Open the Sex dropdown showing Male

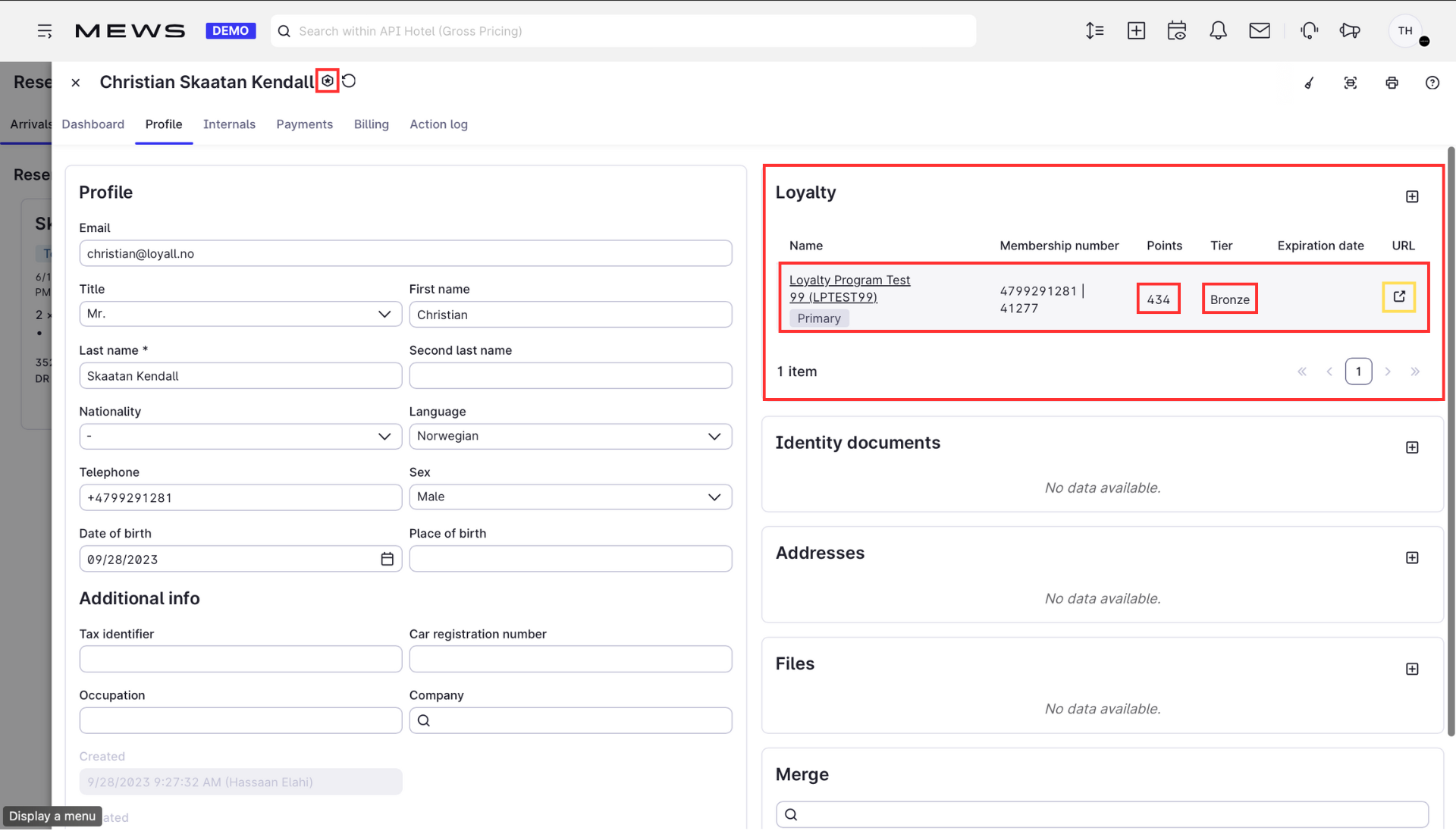point(570,497)
